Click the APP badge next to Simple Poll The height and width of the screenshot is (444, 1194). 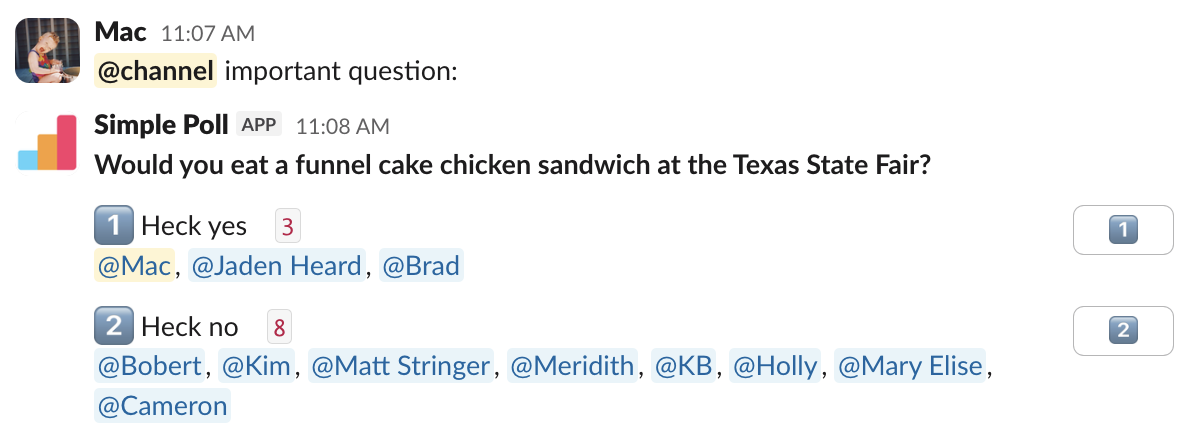tap(259, 125)
